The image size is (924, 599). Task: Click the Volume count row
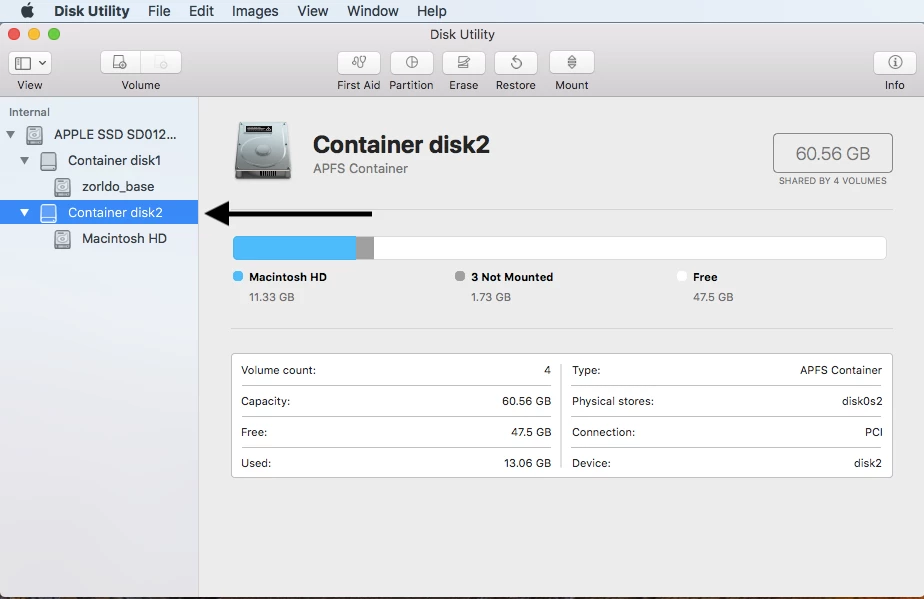tap(396, 370)
